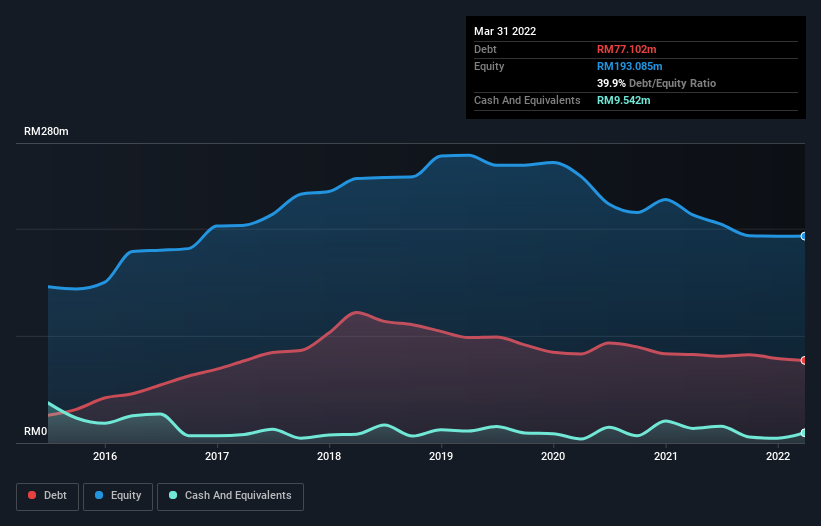Viewport: 821px width, 526px height.
Task: Select the 2021 x-axis label
Action: pyautogui.click(x=665, y=456)
